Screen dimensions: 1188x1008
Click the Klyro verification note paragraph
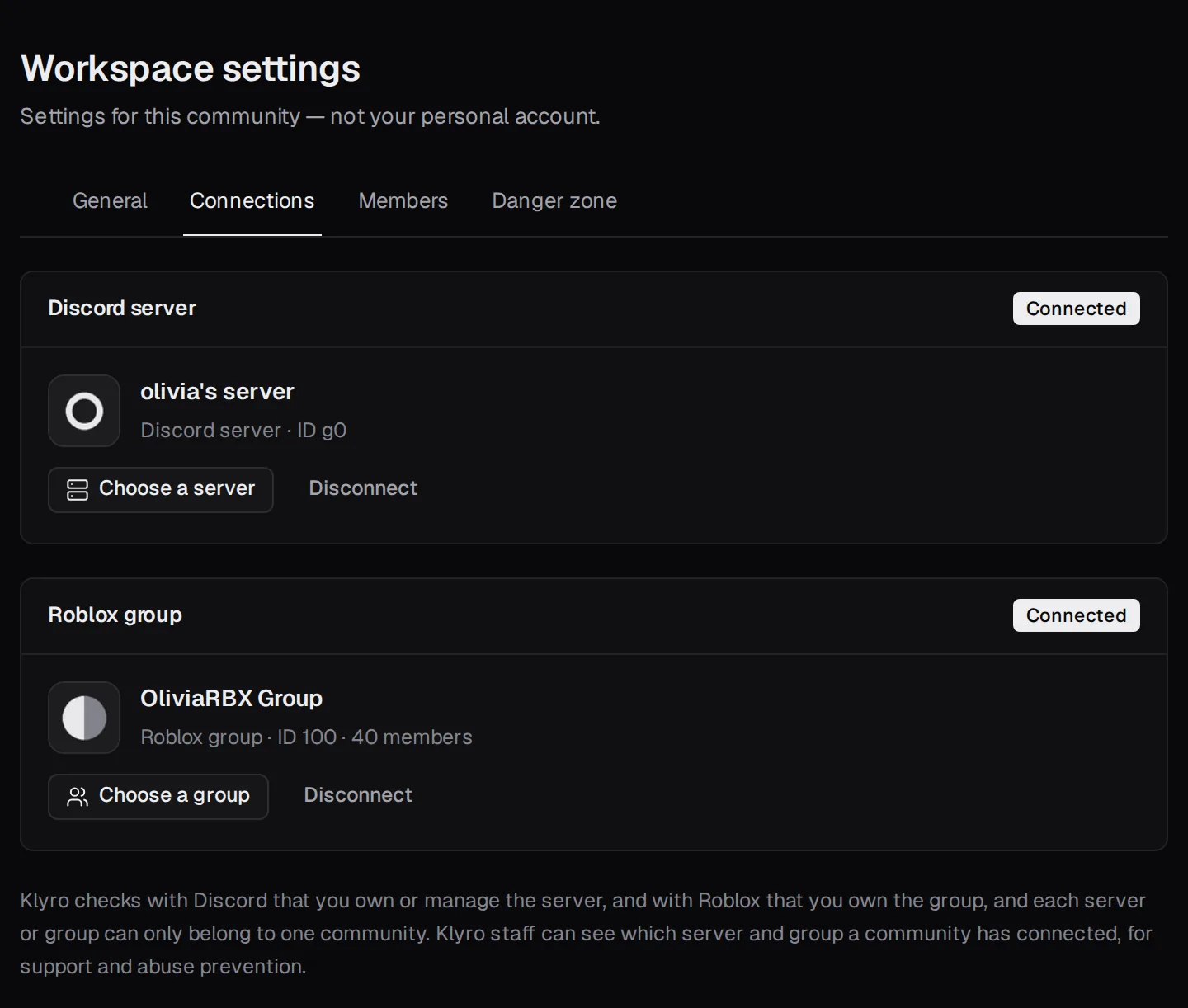(586, 934)
